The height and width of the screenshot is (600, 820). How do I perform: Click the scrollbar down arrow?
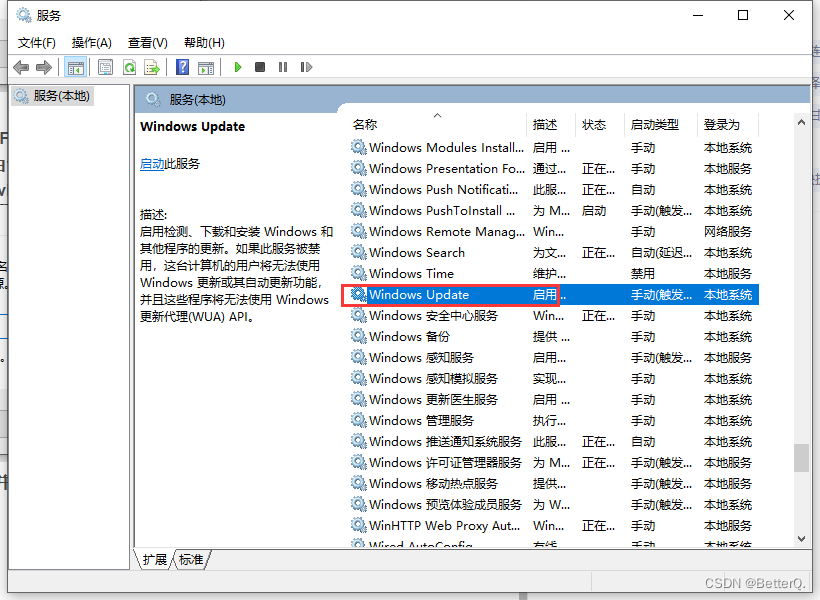click(802, 540)
